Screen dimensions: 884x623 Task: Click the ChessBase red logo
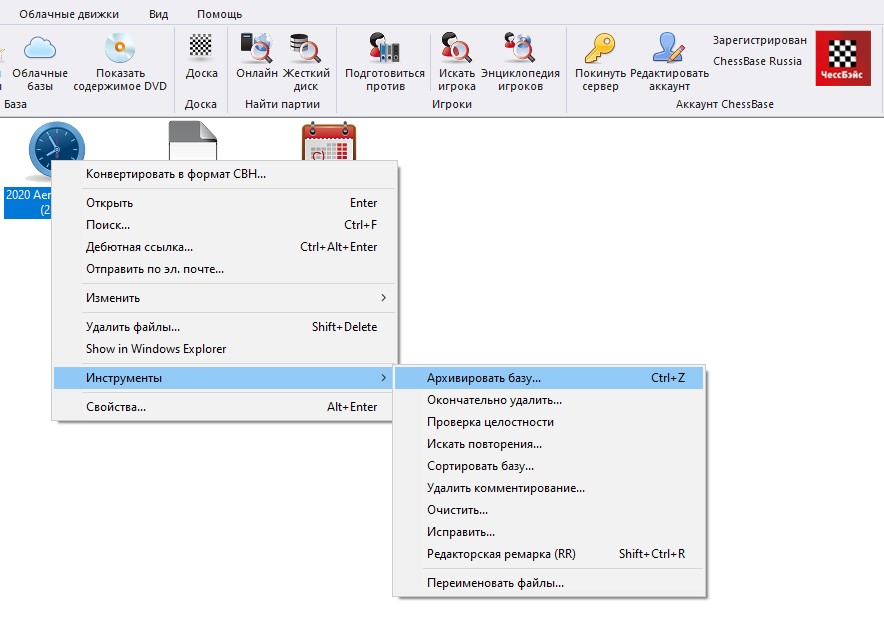tap(843, 58)
